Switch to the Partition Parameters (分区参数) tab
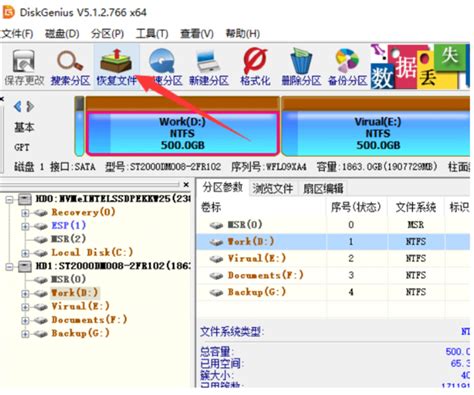The height and width of the screenshot is (395, 474). (x=222, y=188)
